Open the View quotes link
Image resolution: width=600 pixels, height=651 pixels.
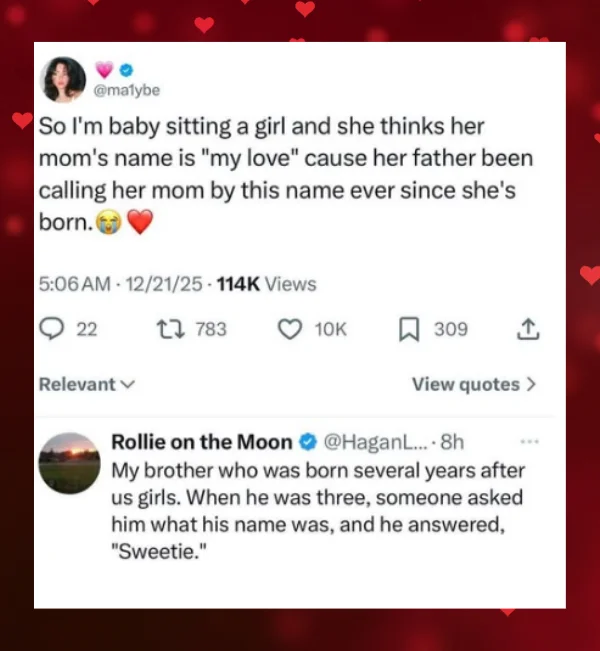474,384
